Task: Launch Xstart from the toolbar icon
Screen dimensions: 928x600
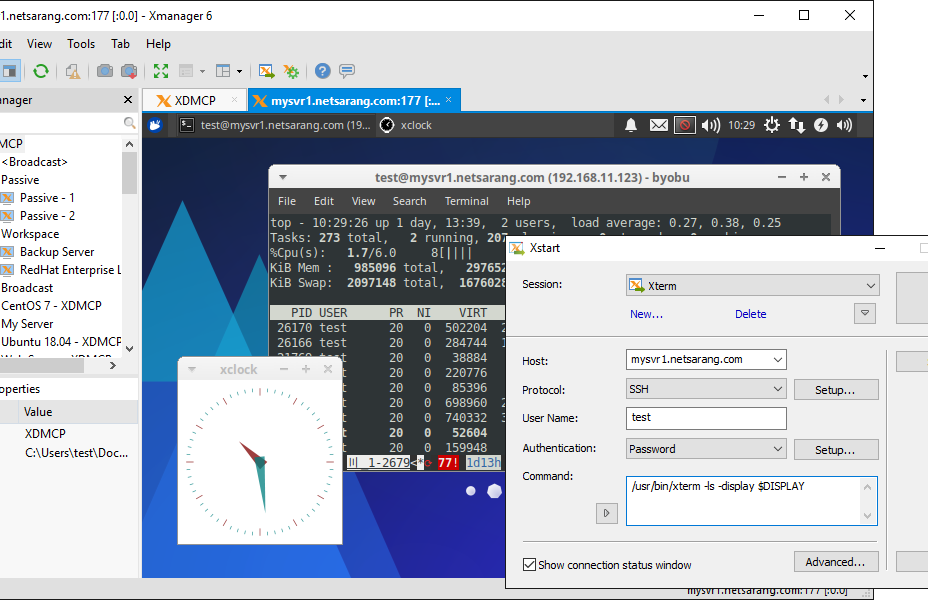Action: click(x=266, y=71)
